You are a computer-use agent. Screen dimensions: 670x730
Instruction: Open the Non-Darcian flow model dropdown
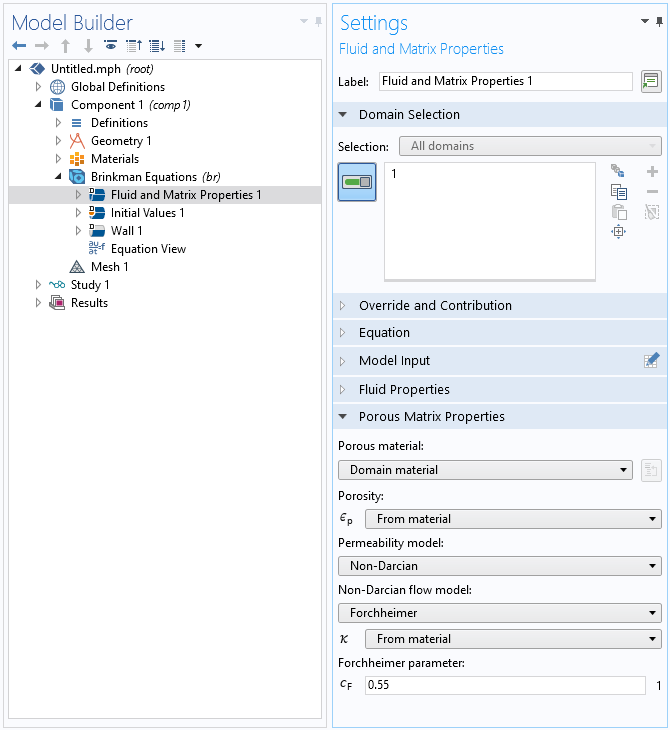coord(499,613)
